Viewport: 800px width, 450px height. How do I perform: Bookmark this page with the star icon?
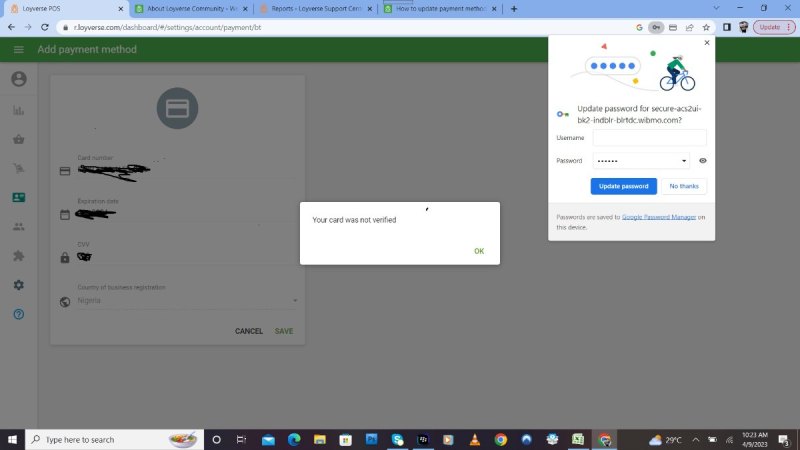point(706,27)
